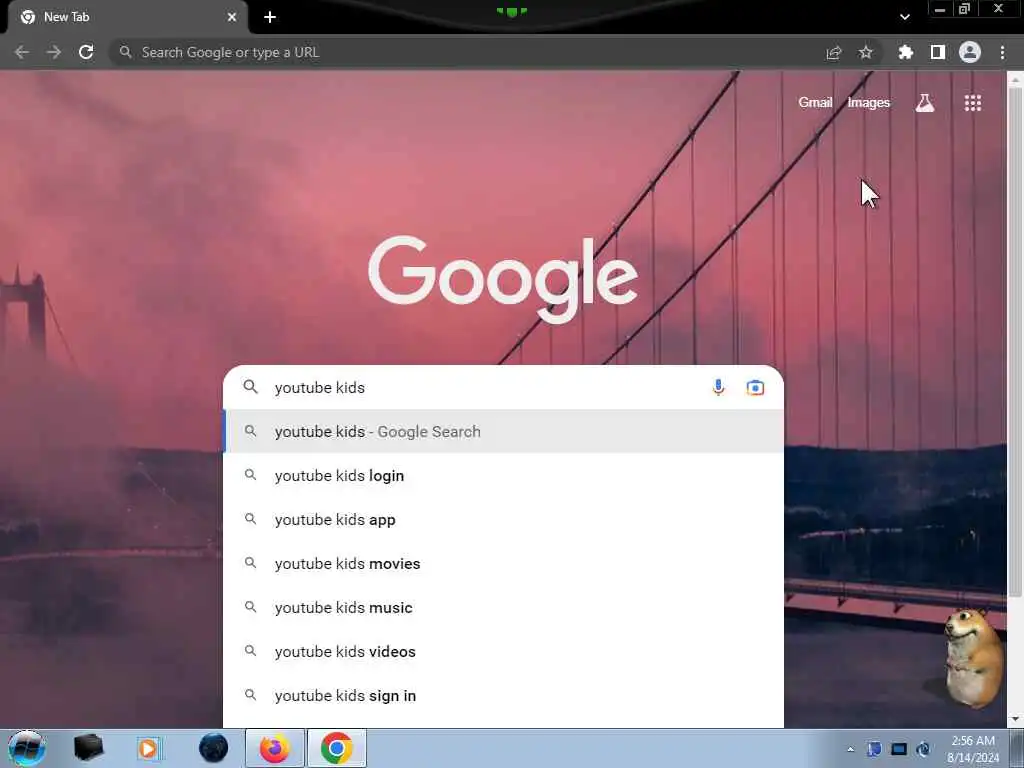
Task: Open Chrome's three-dot menu
Action: click(1002, 52)
